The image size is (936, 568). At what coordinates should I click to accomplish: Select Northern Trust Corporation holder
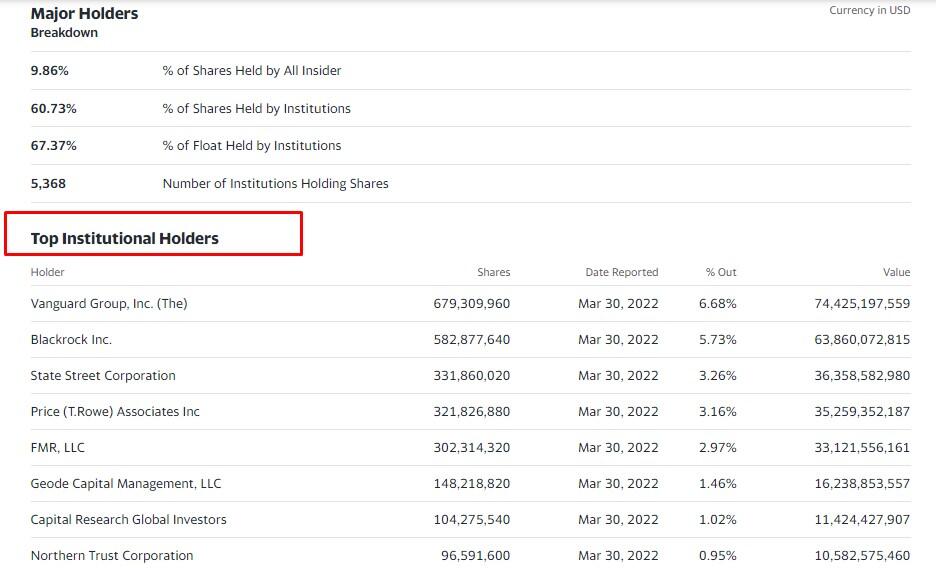(112, 555)
